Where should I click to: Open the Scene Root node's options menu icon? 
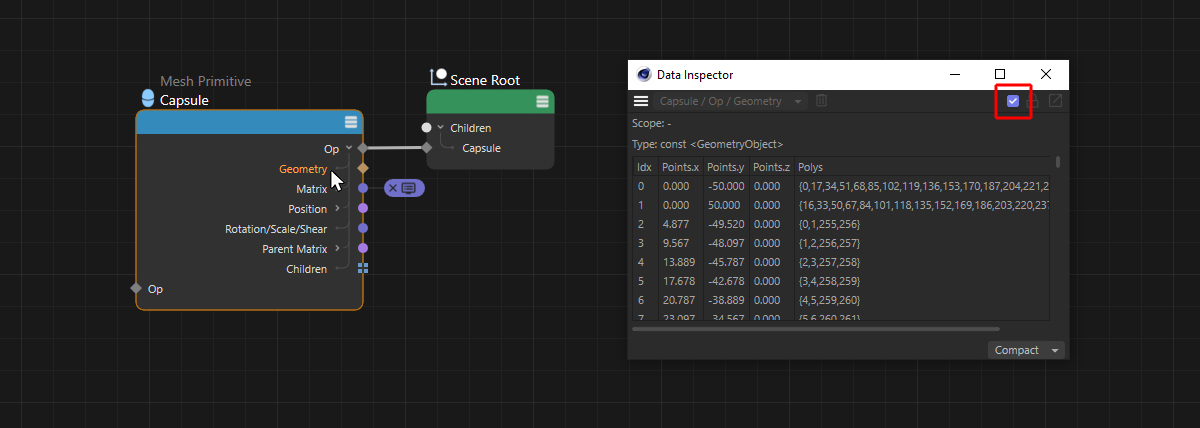point(542,101)
